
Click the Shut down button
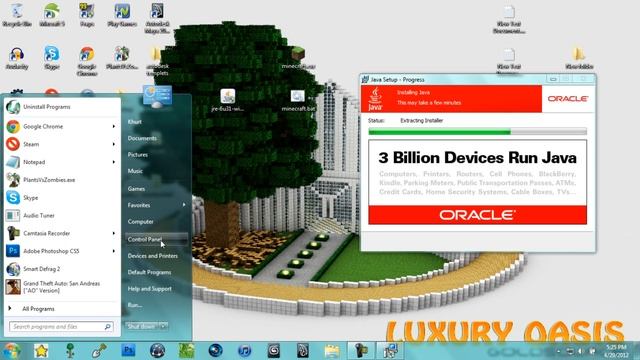pyautogui.click(x=142, y=326)
